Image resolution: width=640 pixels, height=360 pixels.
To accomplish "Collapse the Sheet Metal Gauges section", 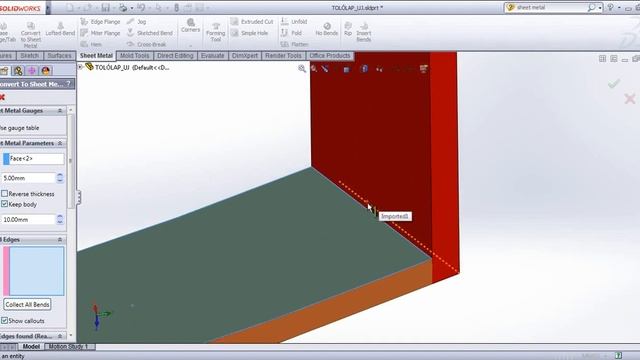I will click(60, 111).
